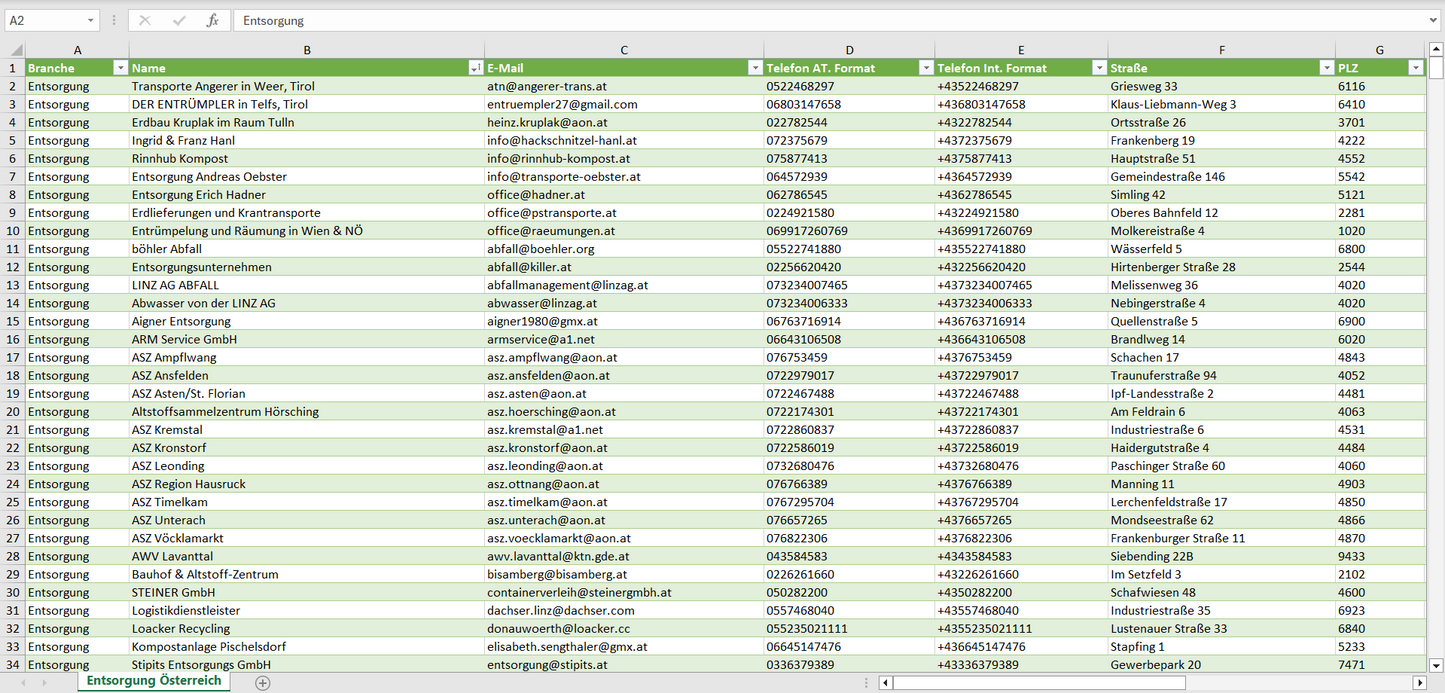Select column C header
This screenshot has height=693, width=1445.
click(x=624, y=50)
